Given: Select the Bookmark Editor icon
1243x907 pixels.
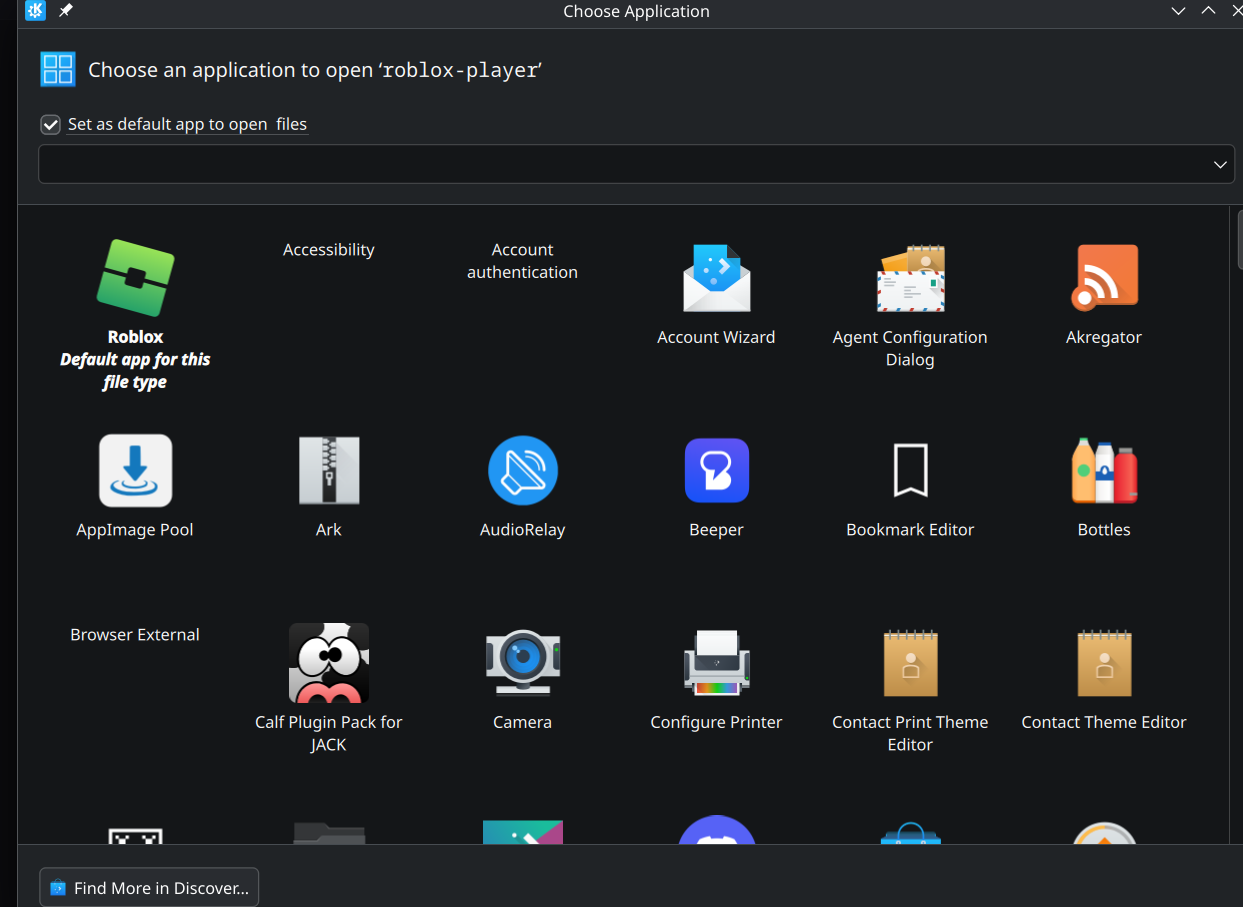Looking at the screenshot, I should 910,471.
